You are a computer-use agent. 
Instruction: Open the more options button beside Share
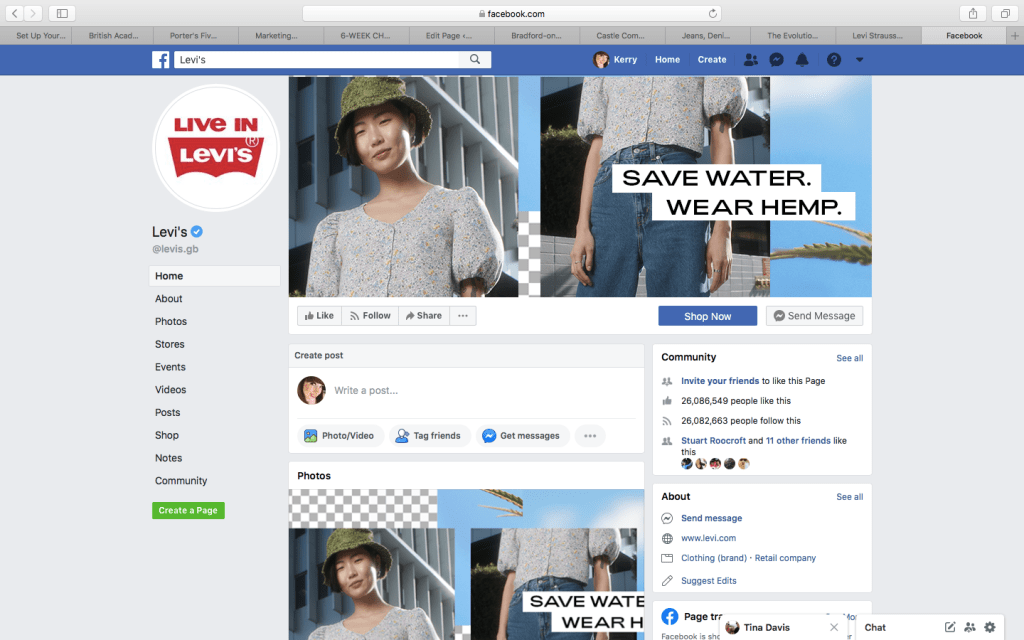pos(462,316)
